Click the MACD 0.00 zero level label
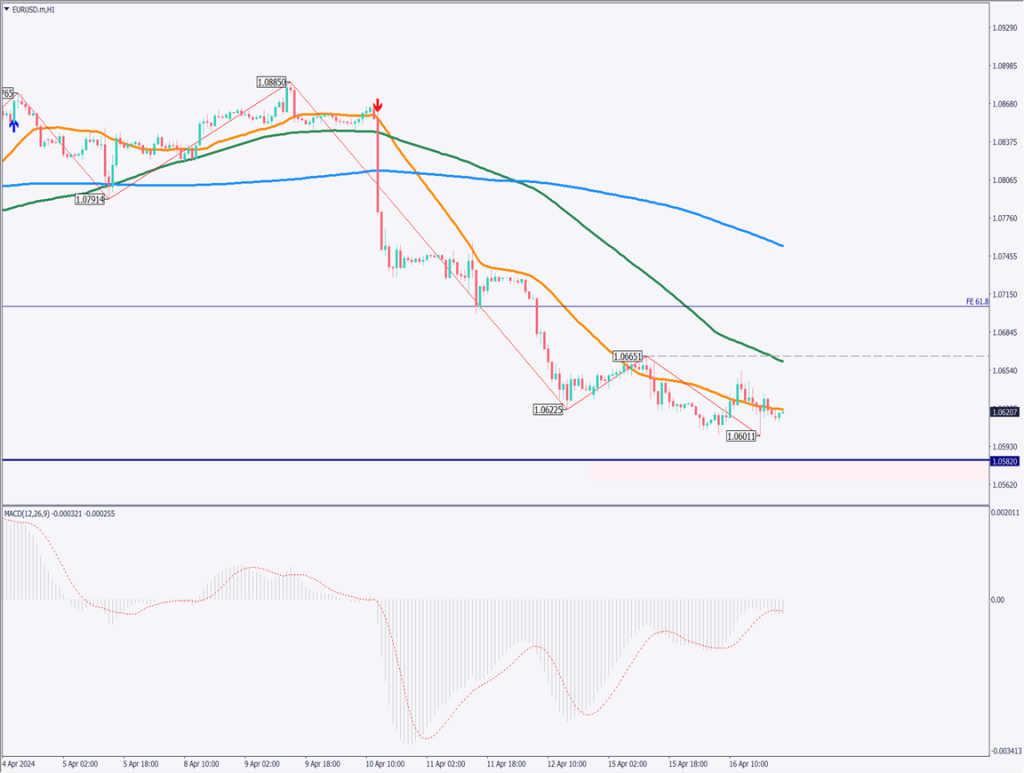The width and height of the screenshot is (1024, 773). pos(997,600)
